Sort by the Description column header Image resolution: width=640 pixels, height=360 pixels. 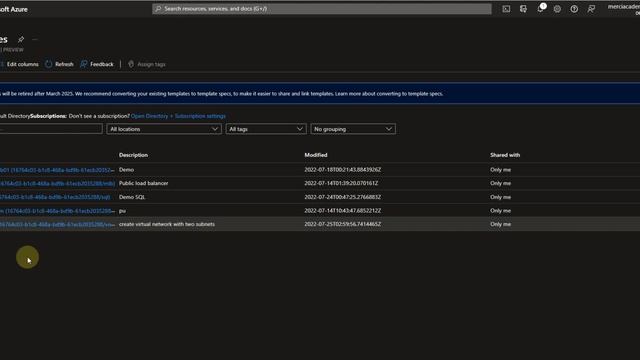133,155
